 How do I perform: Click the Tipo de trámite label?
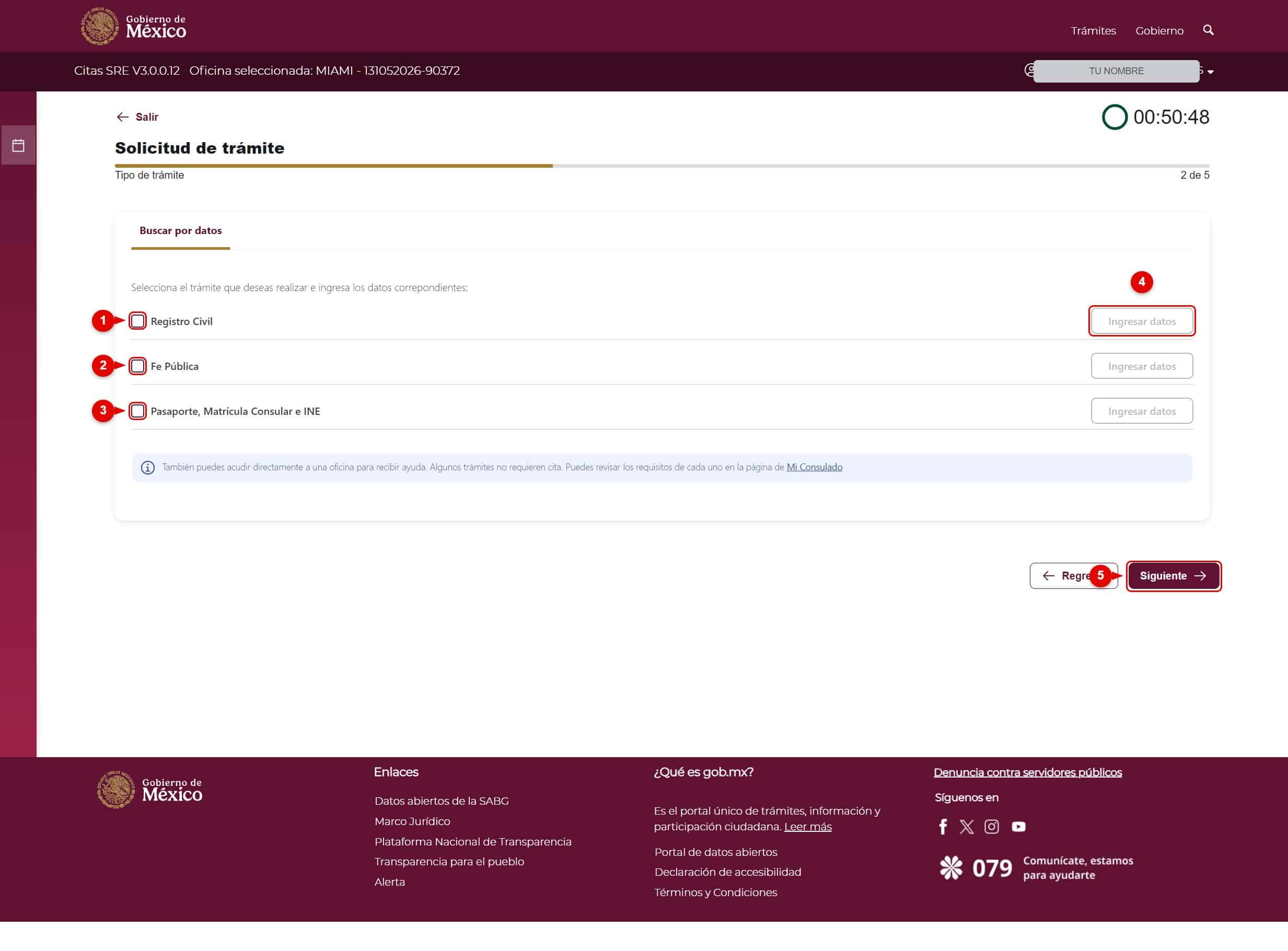(x=149, y=175)
